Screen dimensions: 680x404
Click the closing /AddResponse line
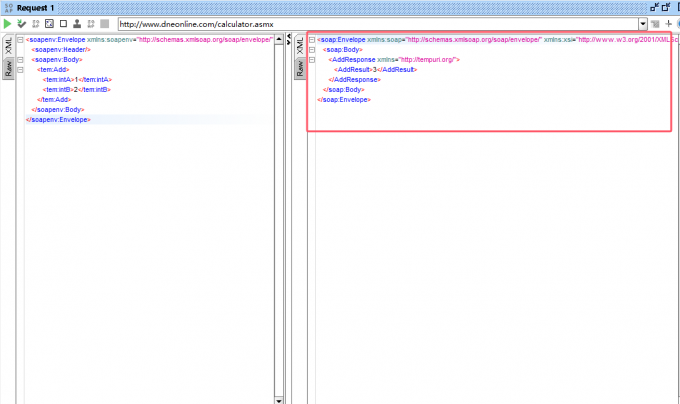pyautogui.click(x=355, y=80)
